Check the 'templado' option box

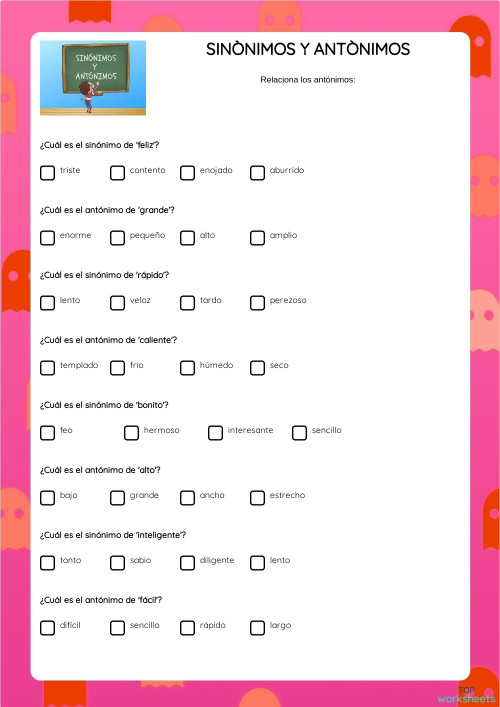click(x=47, y=368)
